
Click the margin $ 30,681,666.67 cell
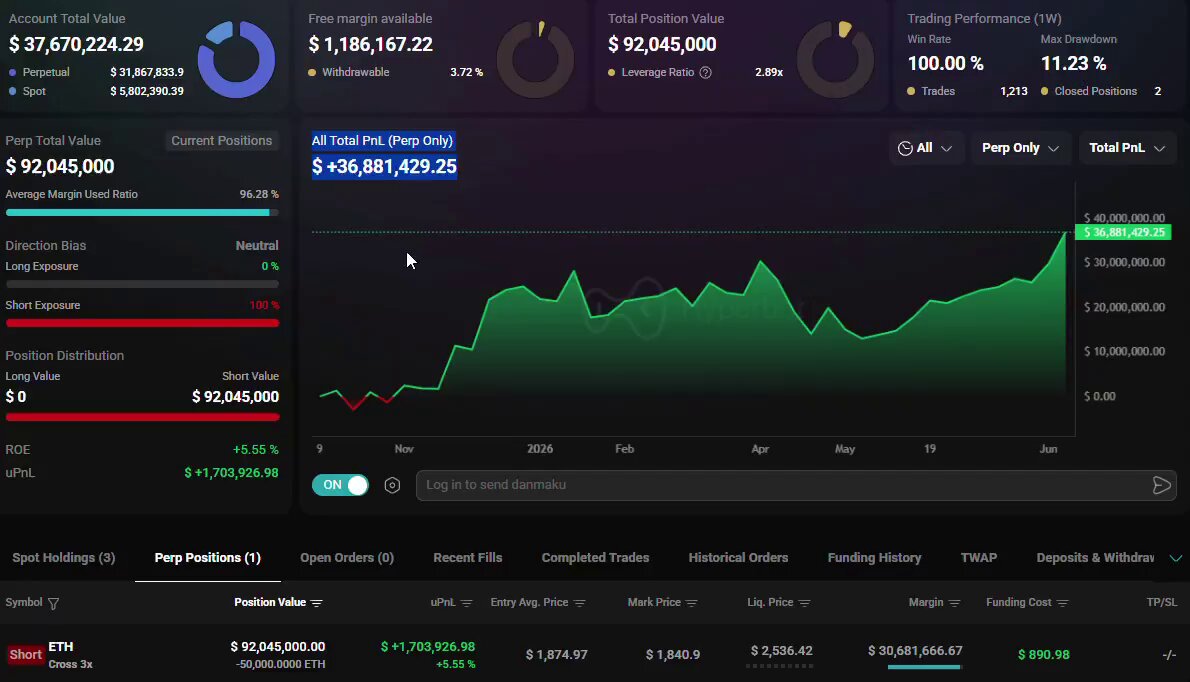click(x=915, y=652)
